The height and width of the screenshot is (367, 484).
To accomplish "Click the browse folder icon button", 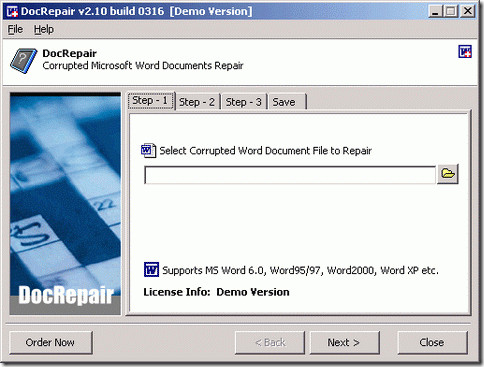I will coord(448,174).
